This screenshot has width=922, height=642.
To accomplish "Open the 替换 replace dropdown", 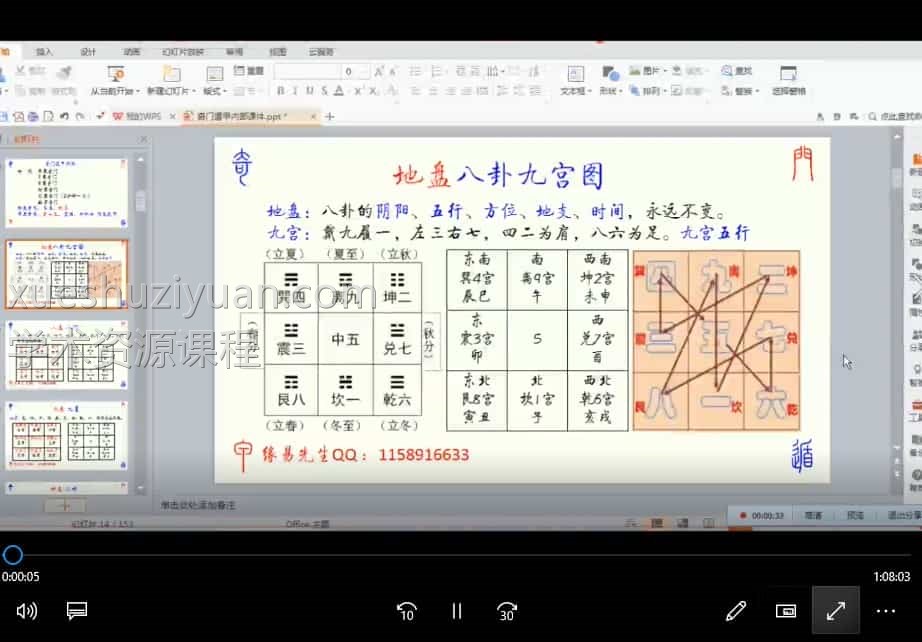I will [x=743, y=89].
